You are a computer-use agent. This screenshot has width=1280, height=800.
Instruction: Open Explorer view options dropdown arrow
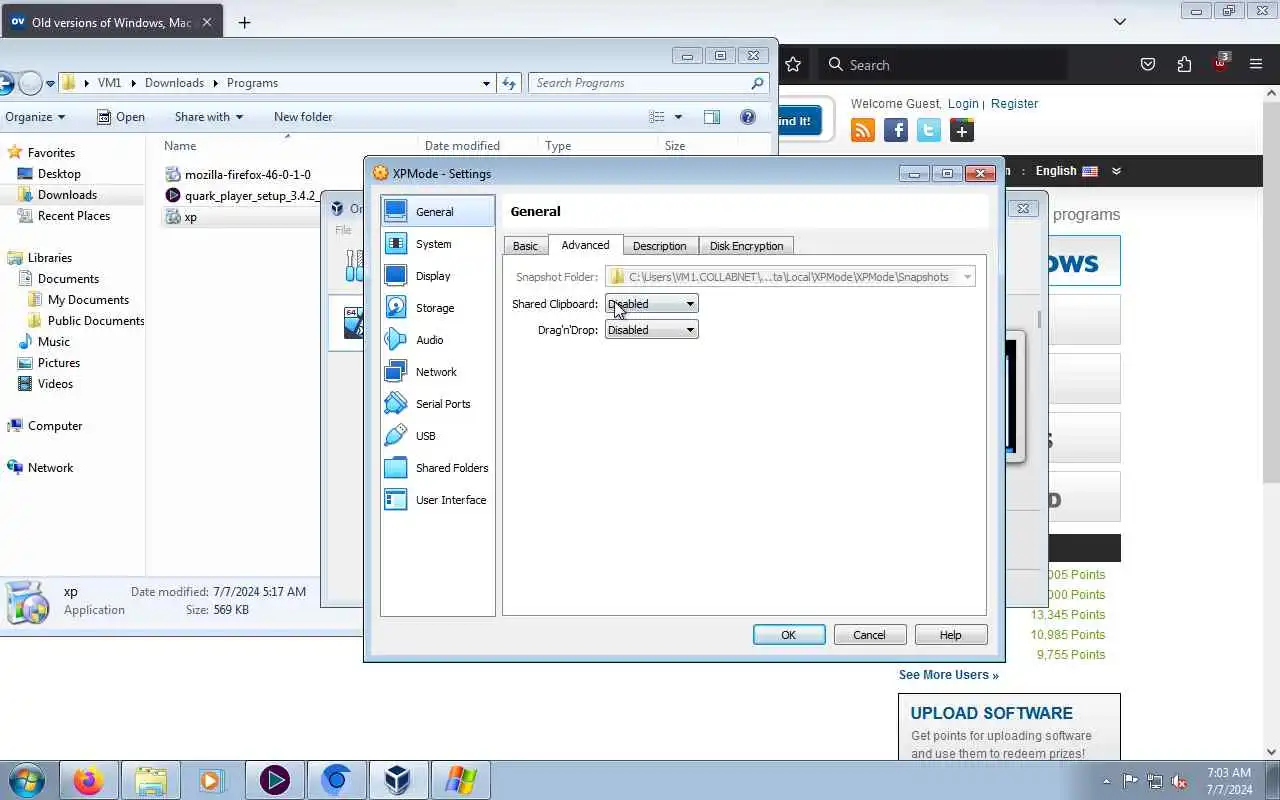point(678,117)
